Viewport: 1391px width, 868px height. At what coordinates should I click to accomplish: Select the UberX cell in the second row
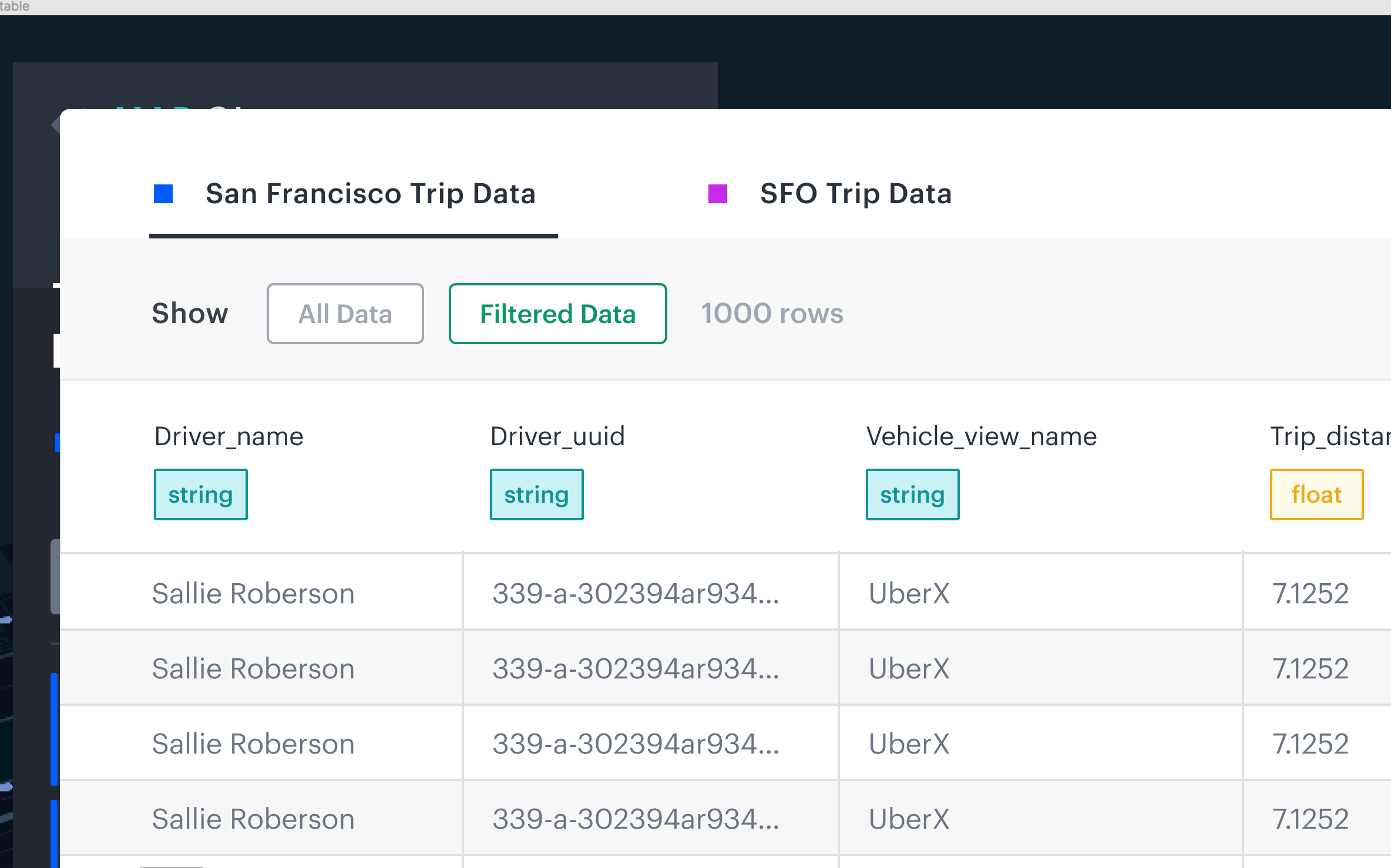point(908,667)
